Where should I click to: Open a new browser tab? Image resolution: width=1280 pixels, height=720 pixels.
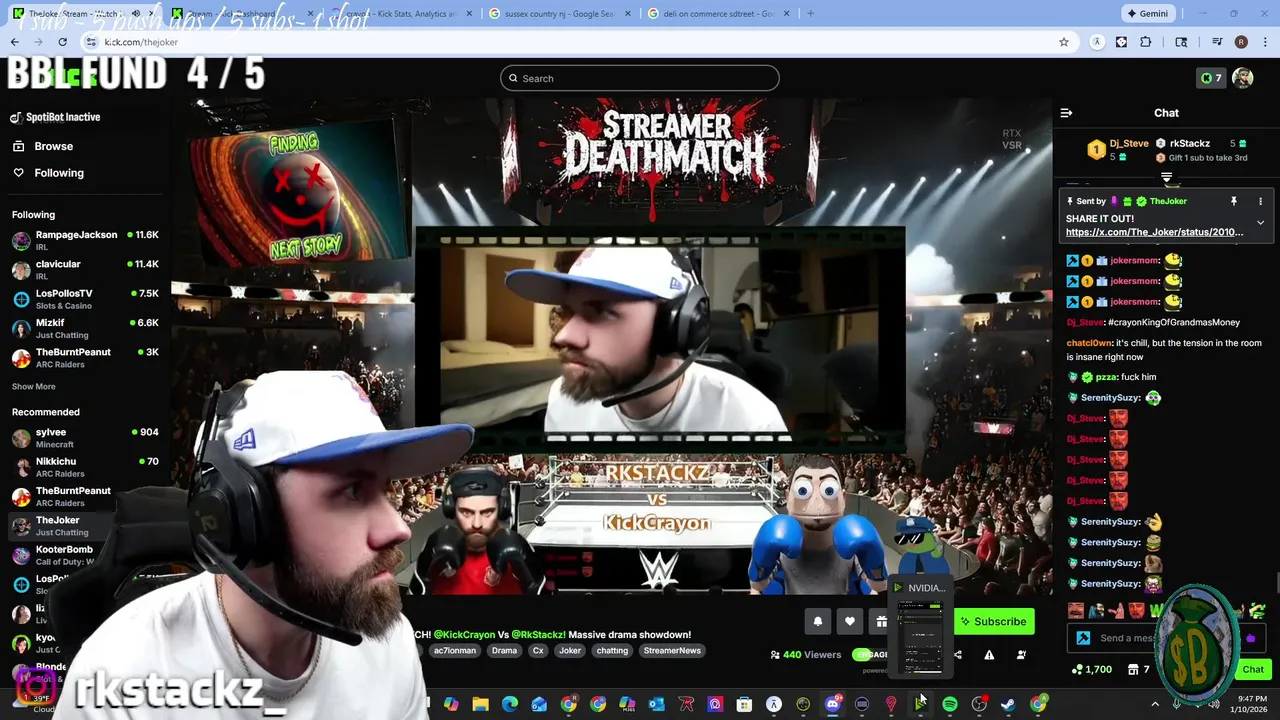[x=810, y=13]
